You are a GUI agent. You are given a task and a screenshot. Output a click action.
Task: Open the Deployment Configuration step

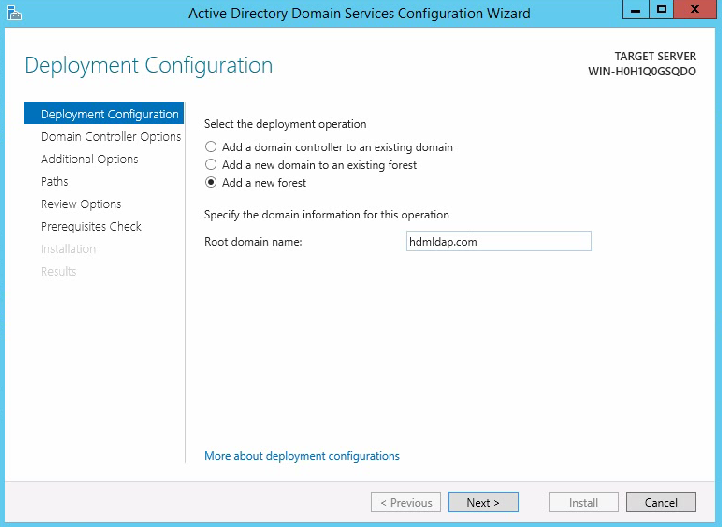(x=104, y=114)
